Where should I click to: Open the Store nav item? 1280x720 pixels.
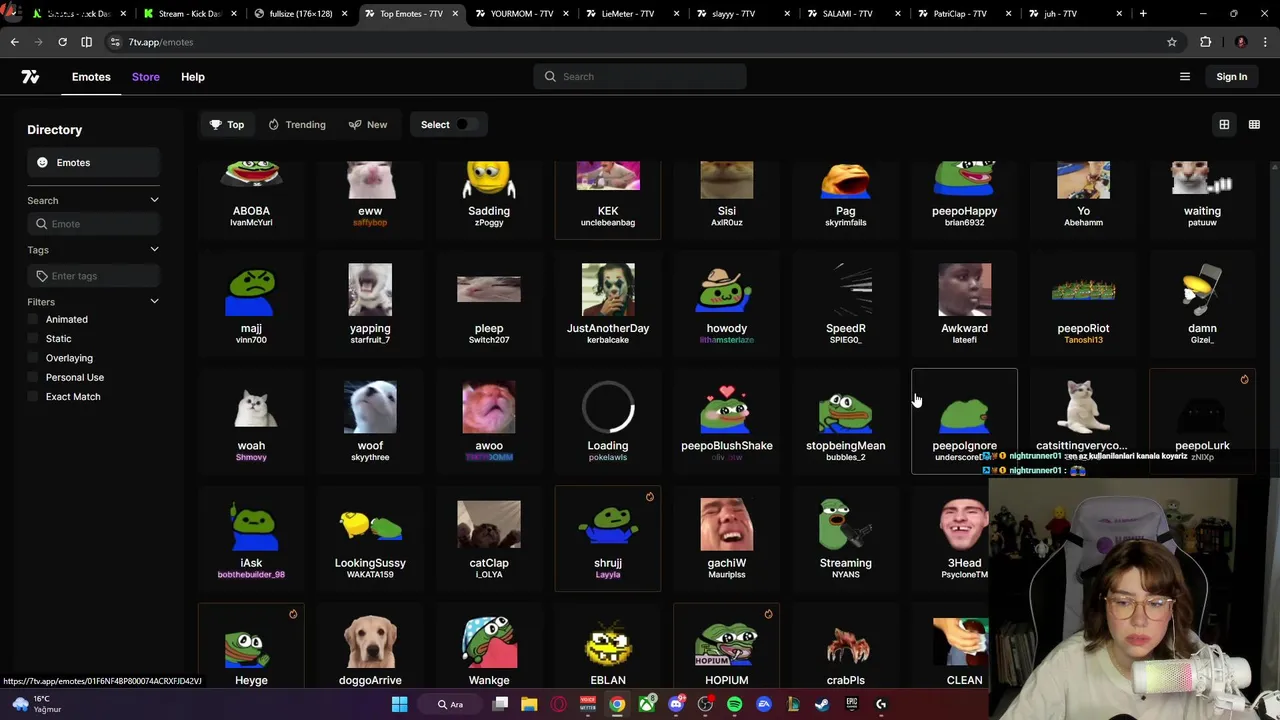145,77
